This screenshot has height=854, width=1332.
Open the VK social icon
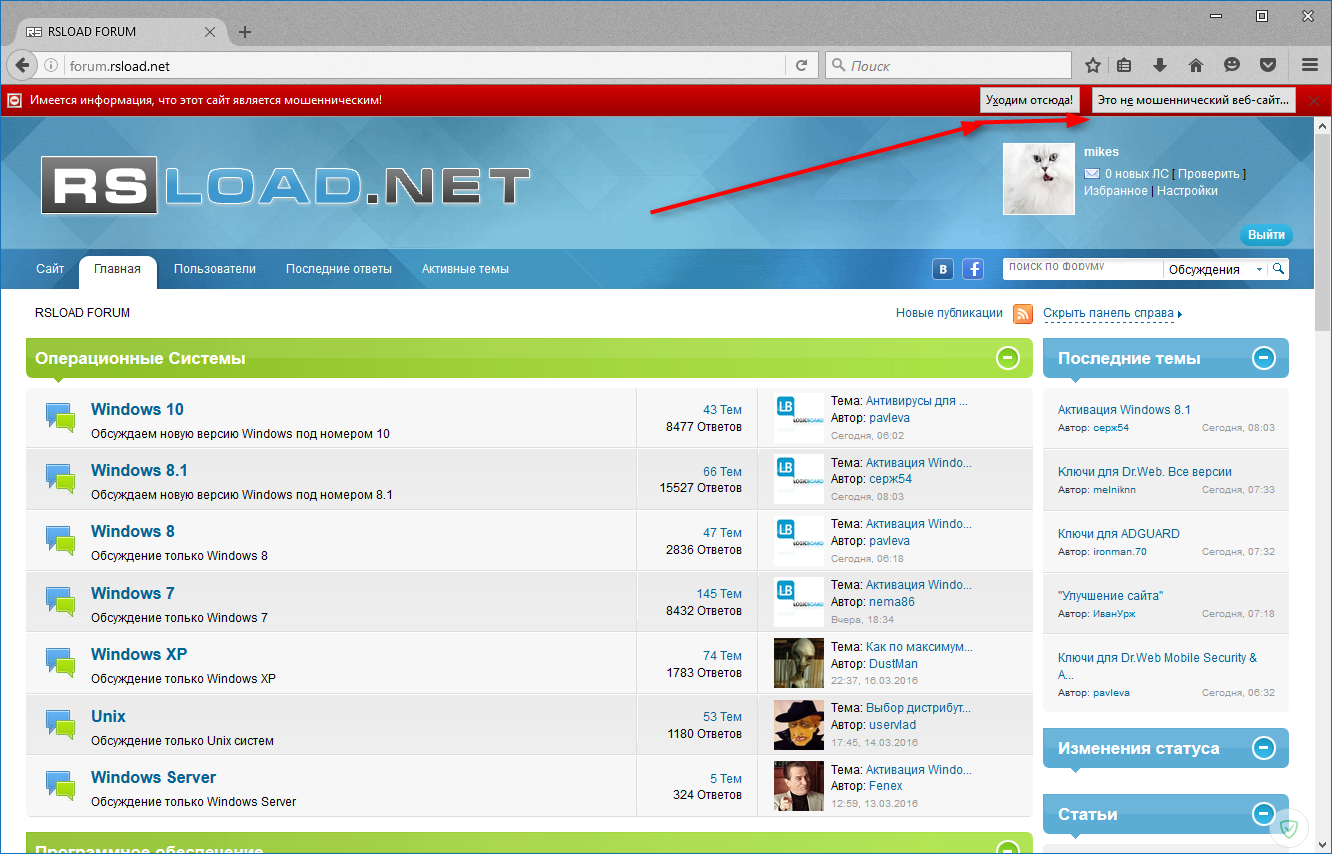tap(943, 269)
